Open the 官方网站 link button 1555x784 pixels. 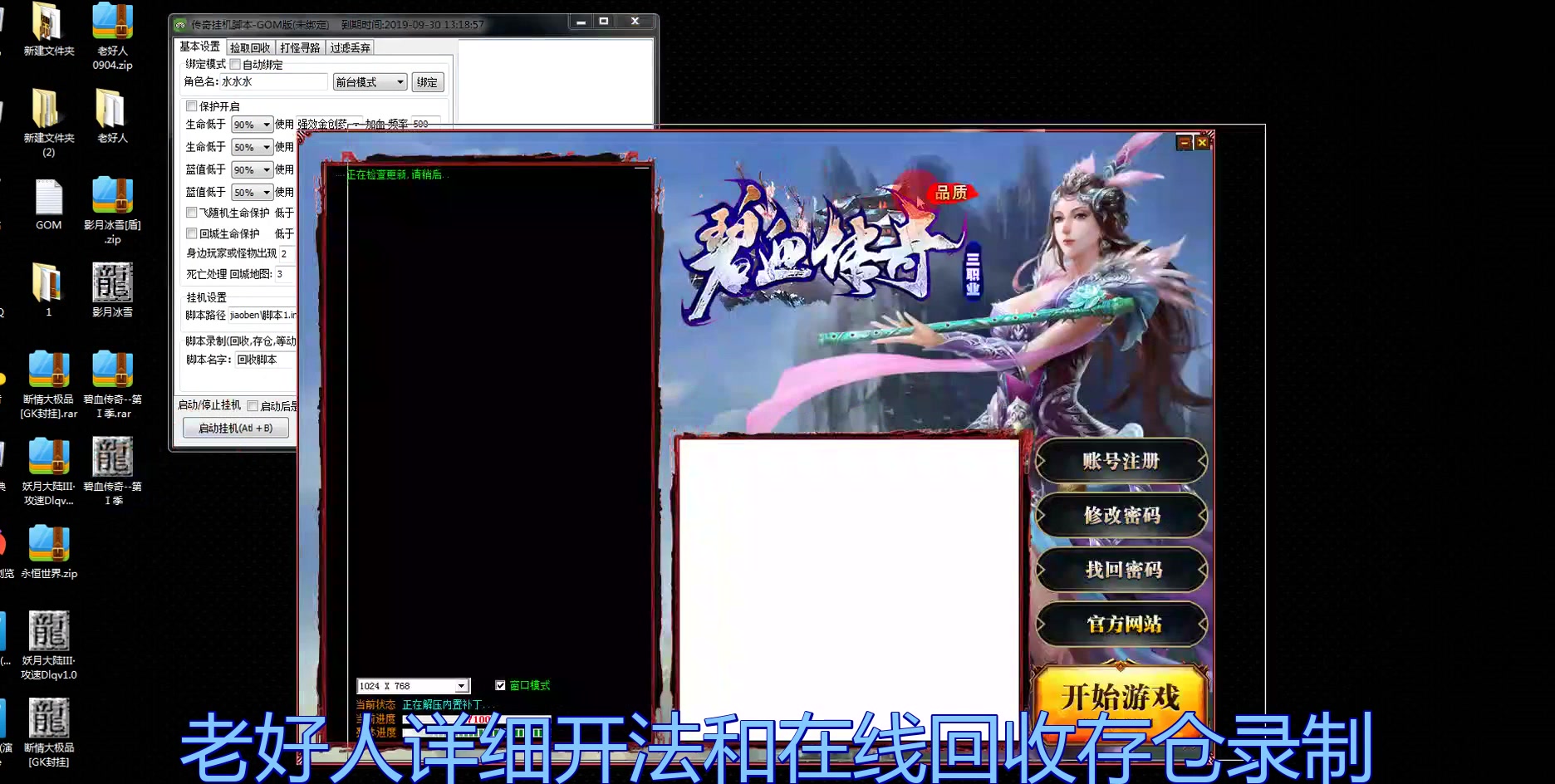[1121, 624]
